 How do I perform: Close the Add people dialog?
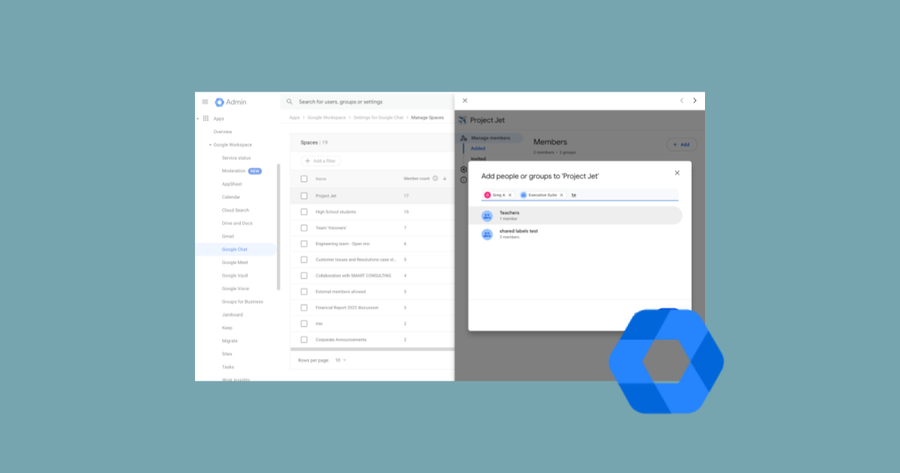pos(677,173)
